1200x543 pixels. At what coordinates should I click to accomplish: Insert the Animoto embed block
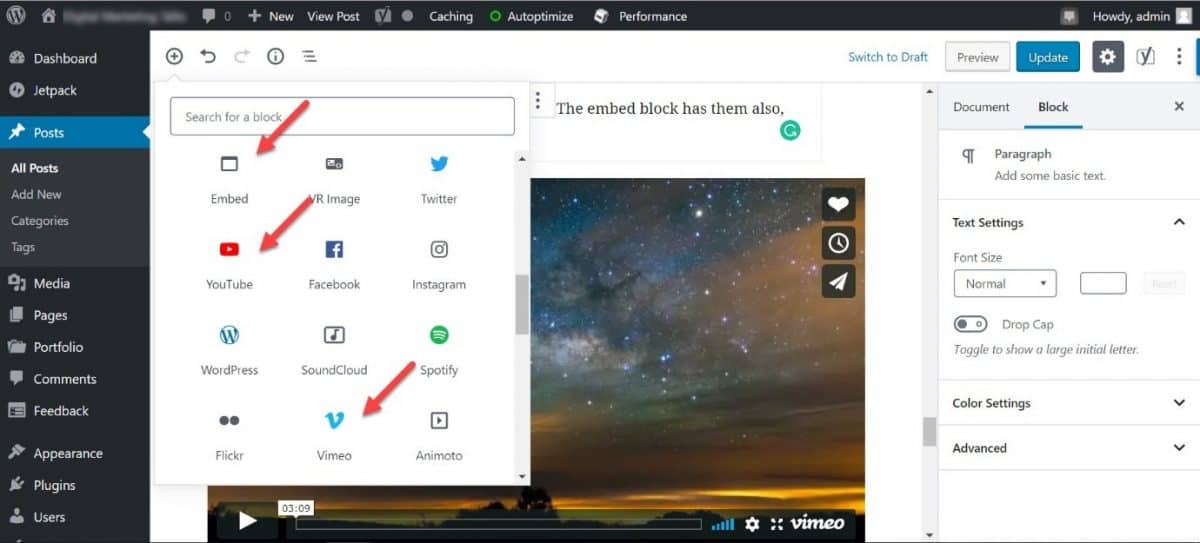coord(439,435)
